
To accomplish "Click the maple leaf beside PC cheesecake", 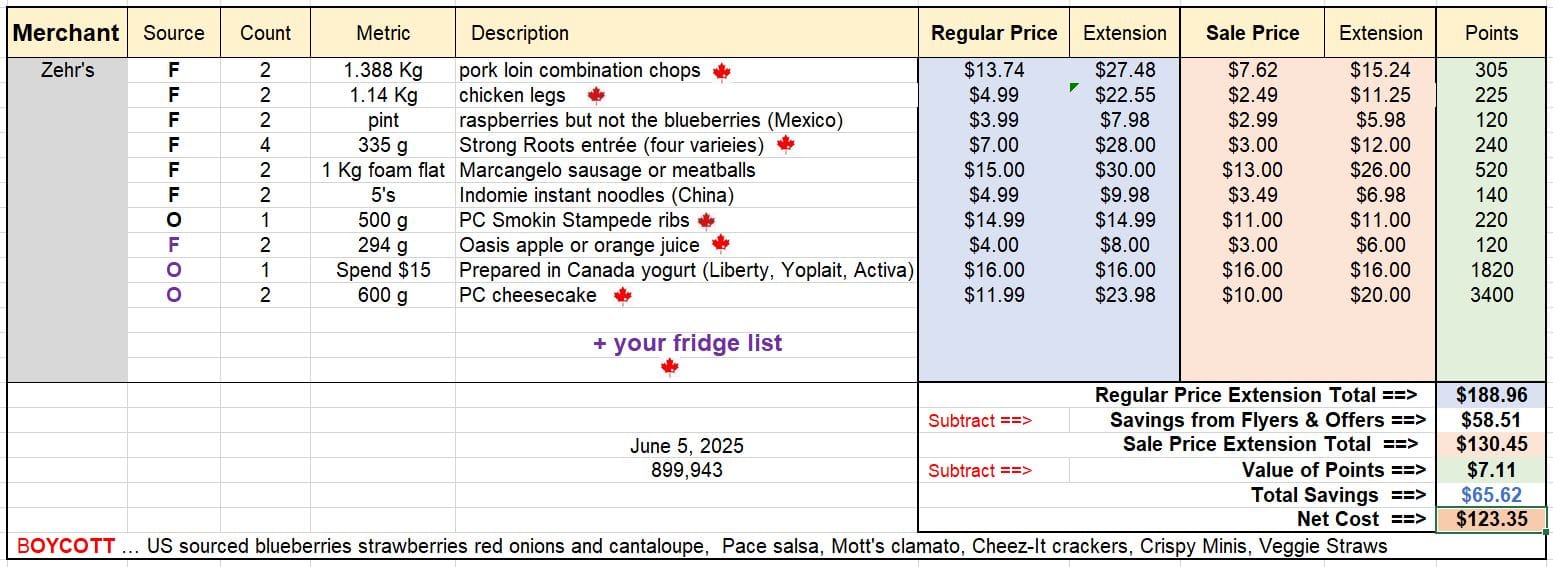I will [622, 295].
